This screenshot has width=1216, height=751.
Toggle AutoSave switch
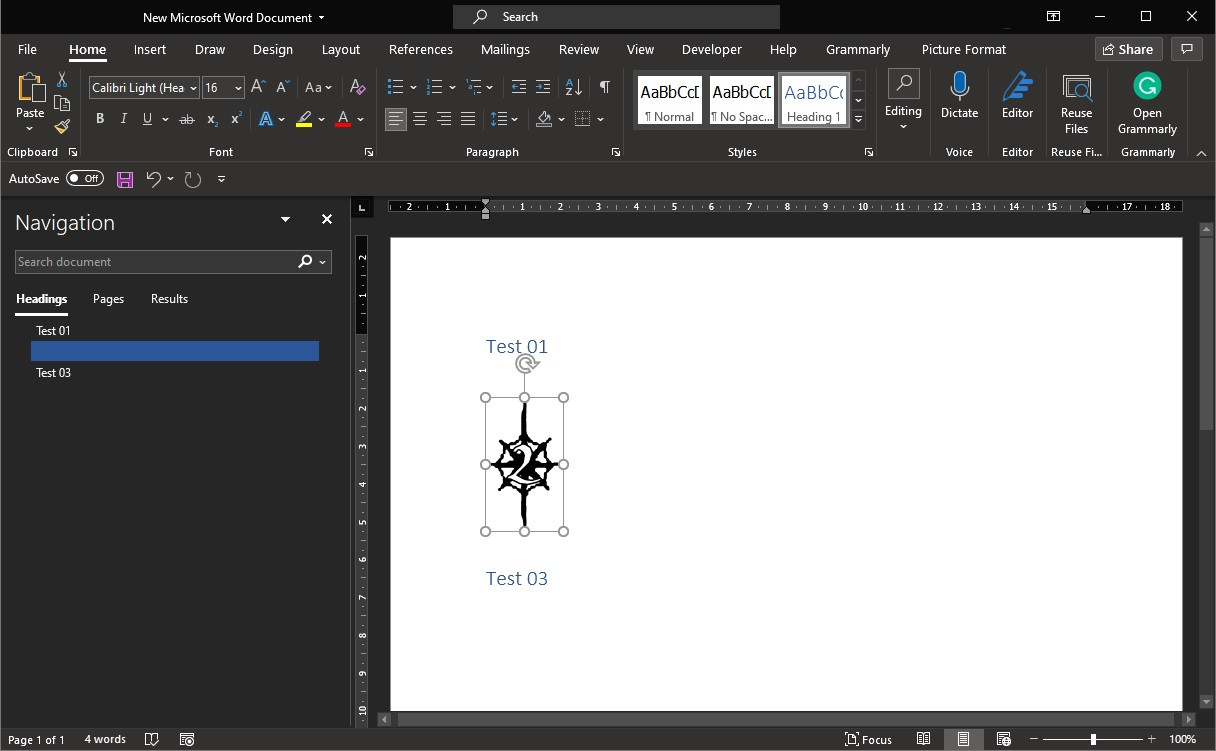85,179
